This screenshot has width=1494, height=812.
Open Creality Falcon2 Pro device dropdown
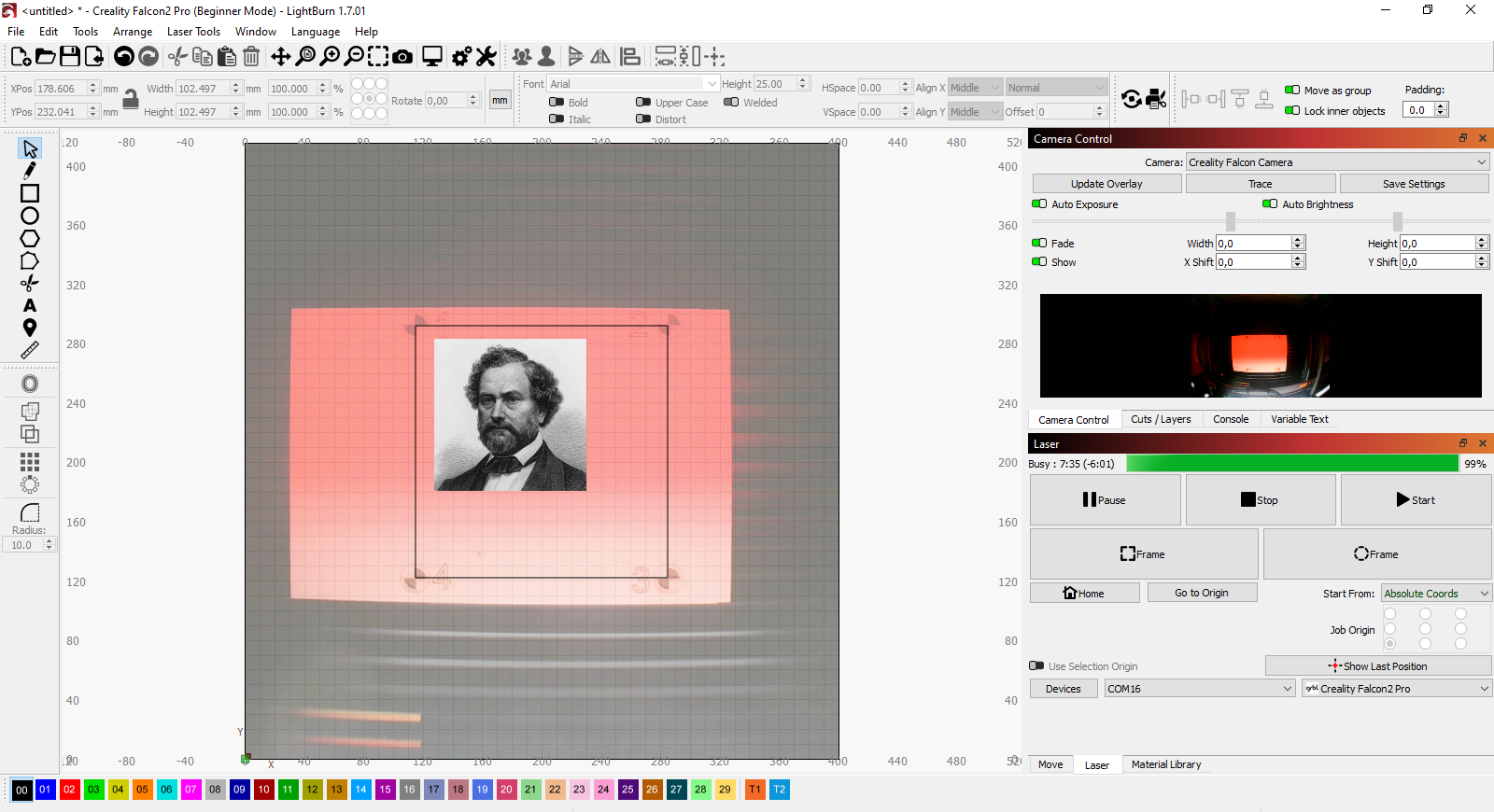pos(1397,689)
